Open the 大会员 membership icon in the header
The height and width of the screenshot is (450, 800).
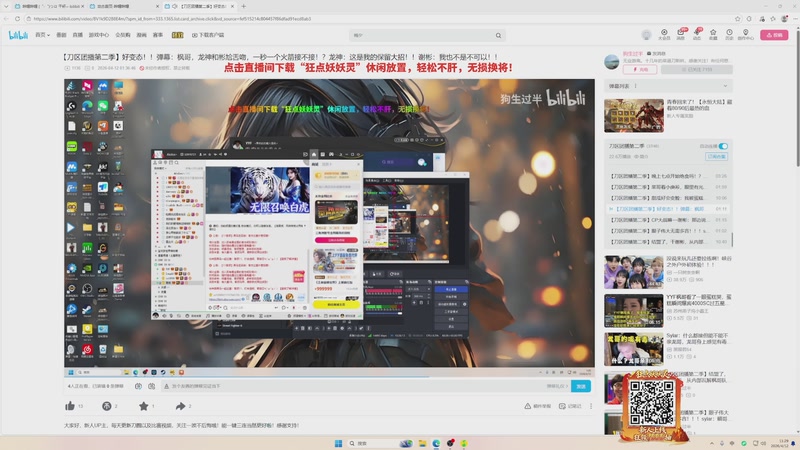tap(664, 34)
